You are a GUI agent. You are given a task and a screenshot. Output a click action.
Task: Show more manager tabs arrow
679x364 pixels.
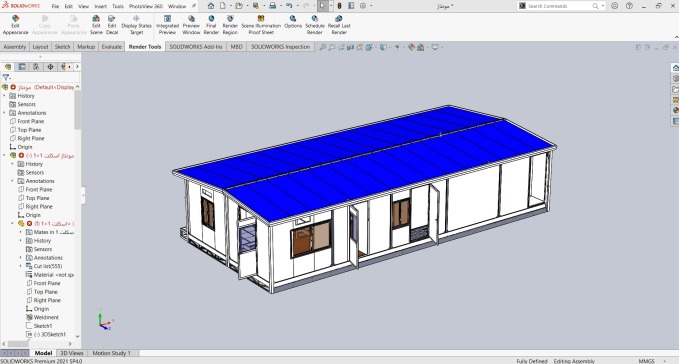tap(77, 67)
